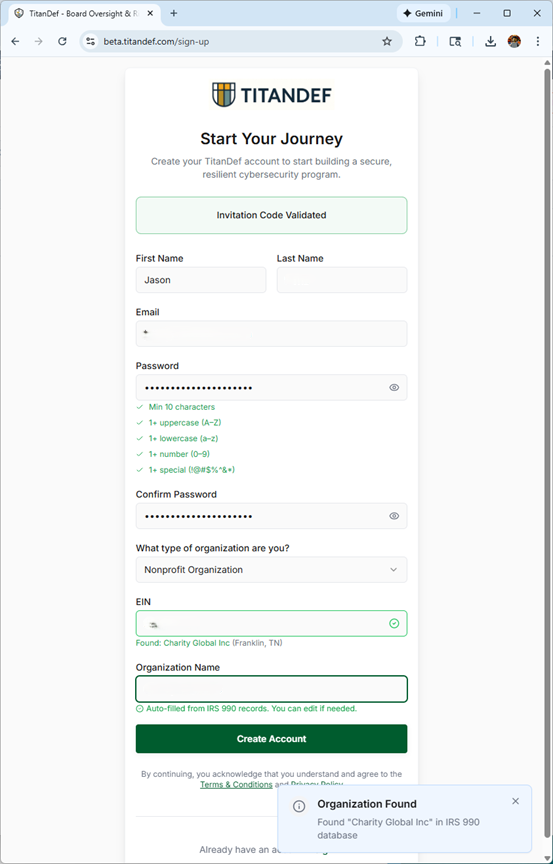This screenshot has height=864, width=553.
Task: Click the TitanDef logo
Action: pyautogui.click(x=272, y=95)
